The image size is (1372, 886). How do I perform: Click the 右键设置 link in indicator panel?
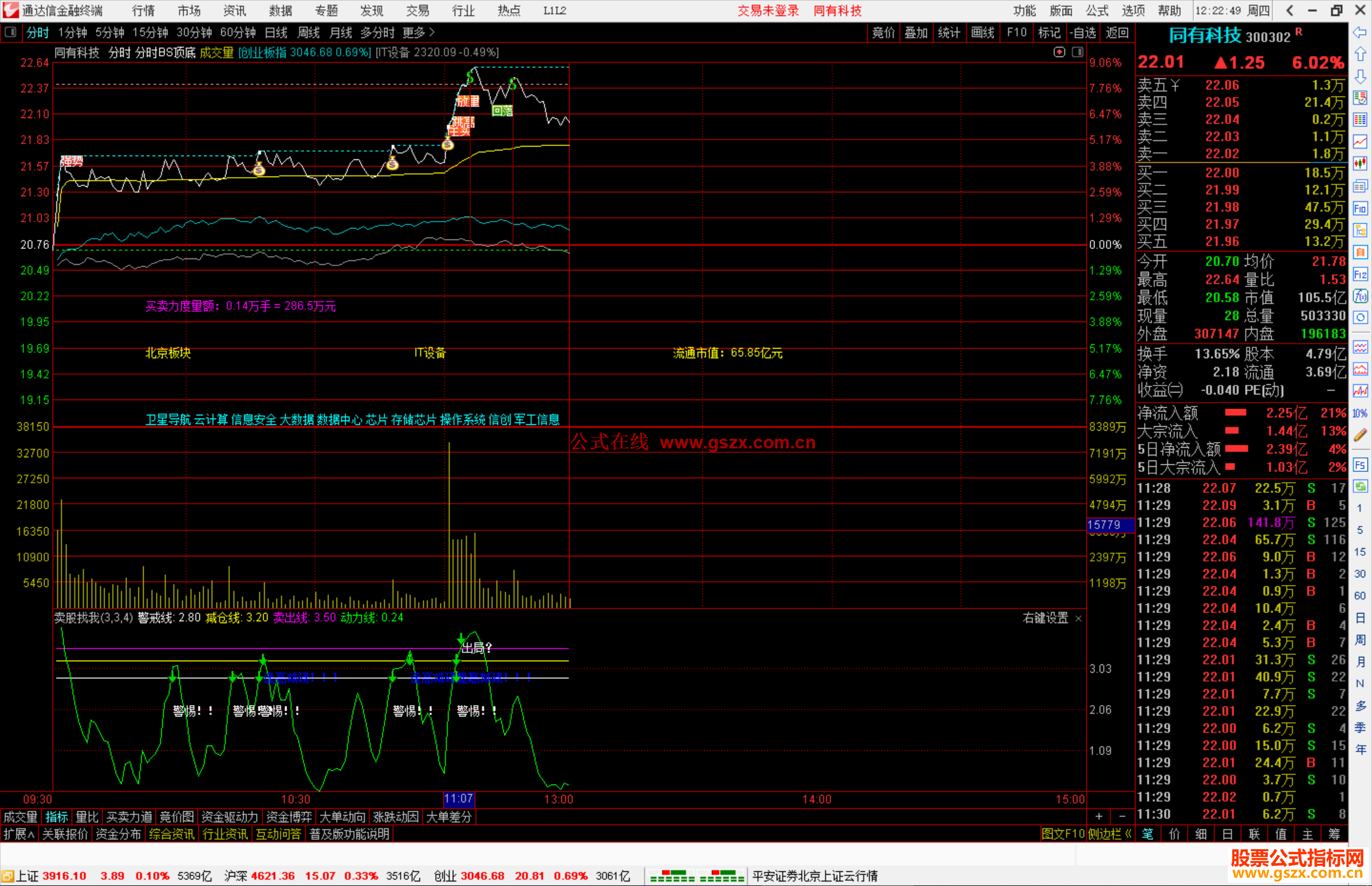(x=1046, y=618)
